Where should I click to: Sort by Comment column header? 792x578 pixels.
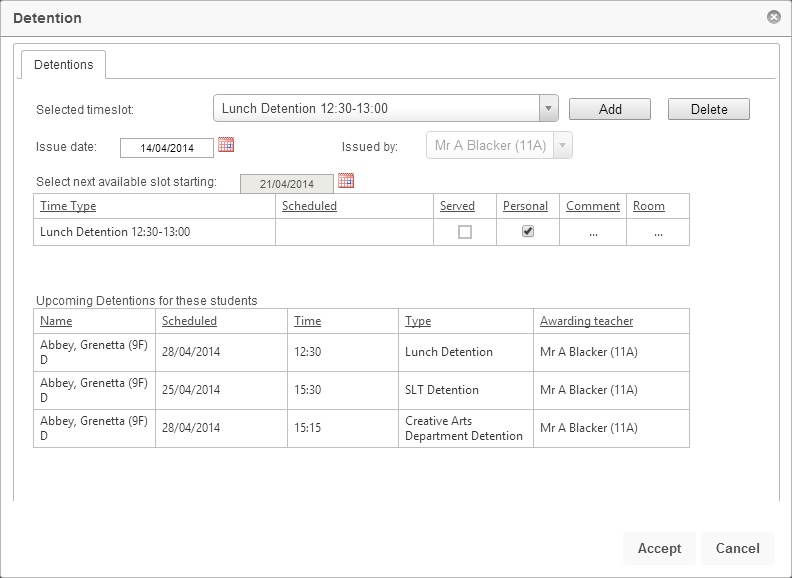coord(593,206)
